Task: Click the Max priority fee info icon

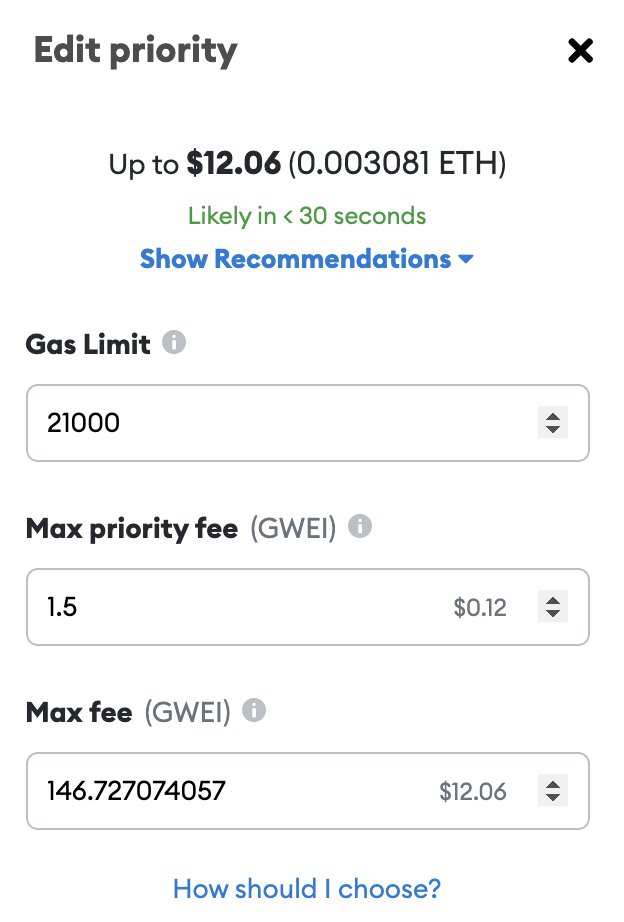Action: tap(361, 527)
